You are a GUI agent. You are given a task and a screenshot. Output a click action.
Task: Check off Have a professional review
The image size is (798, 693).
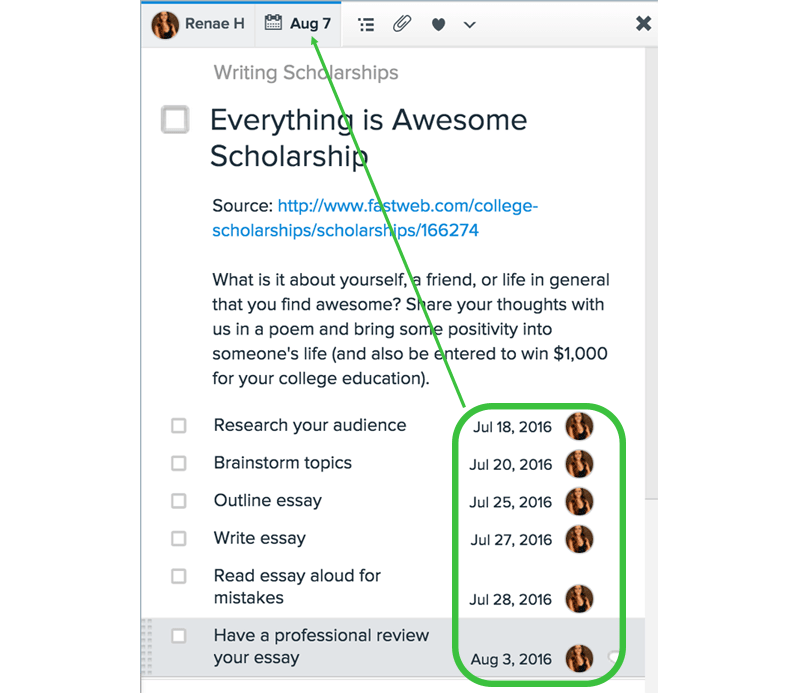pos(179,636)
